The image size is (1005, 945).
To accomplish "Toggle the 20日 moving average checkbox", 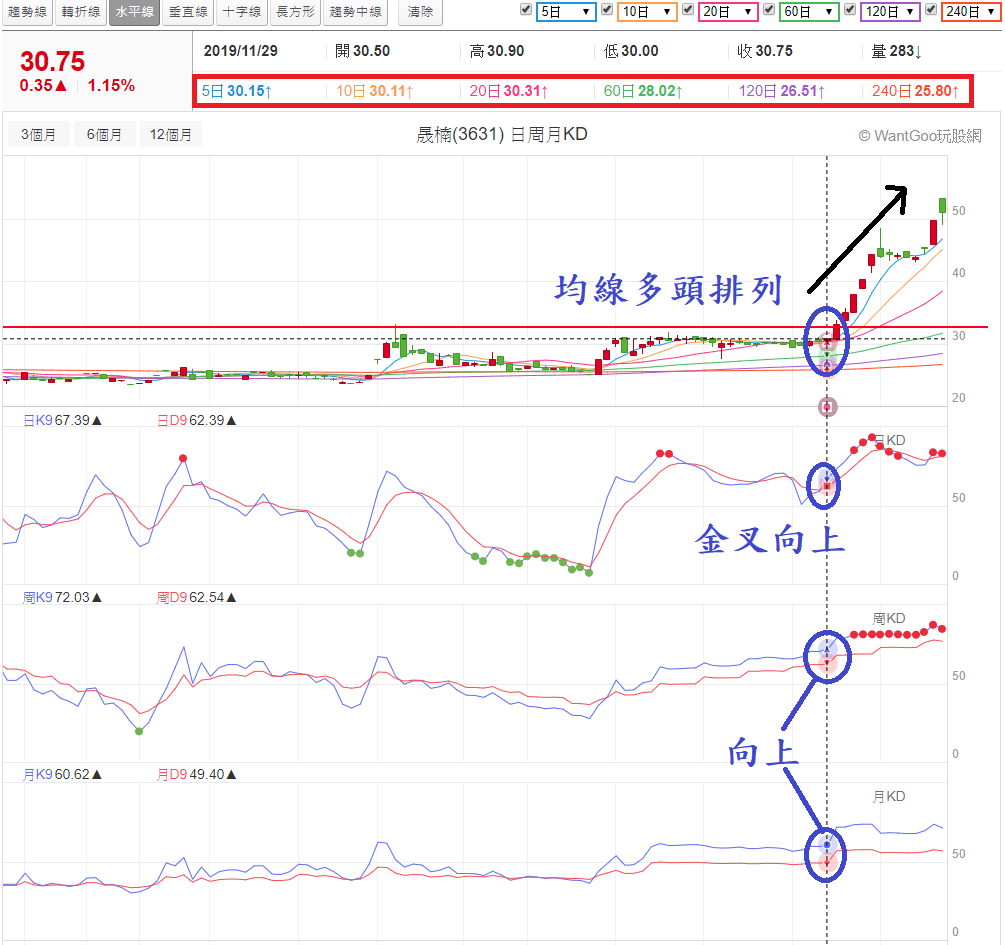I will pyautogui.click(x=689, y=10).
